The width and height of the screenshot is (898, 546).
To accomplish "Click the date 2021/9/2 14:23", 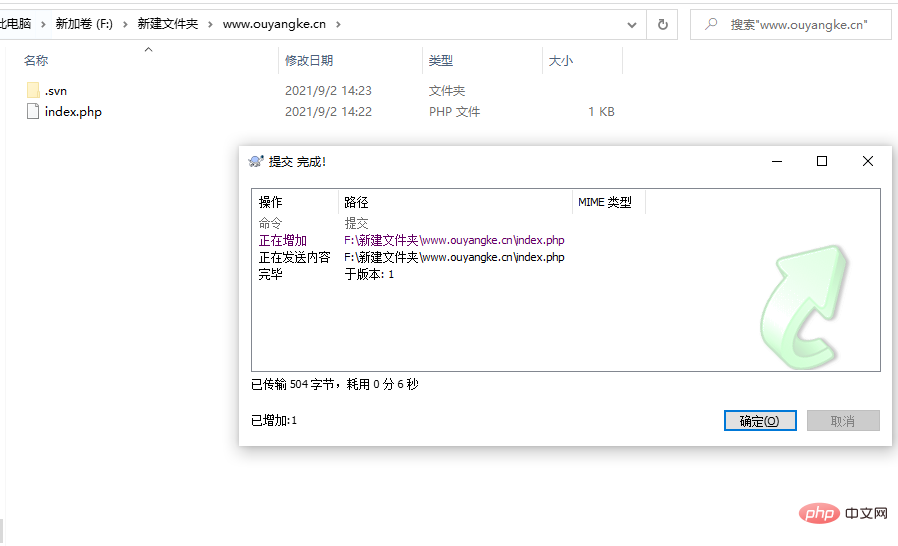I will [328, 91].
